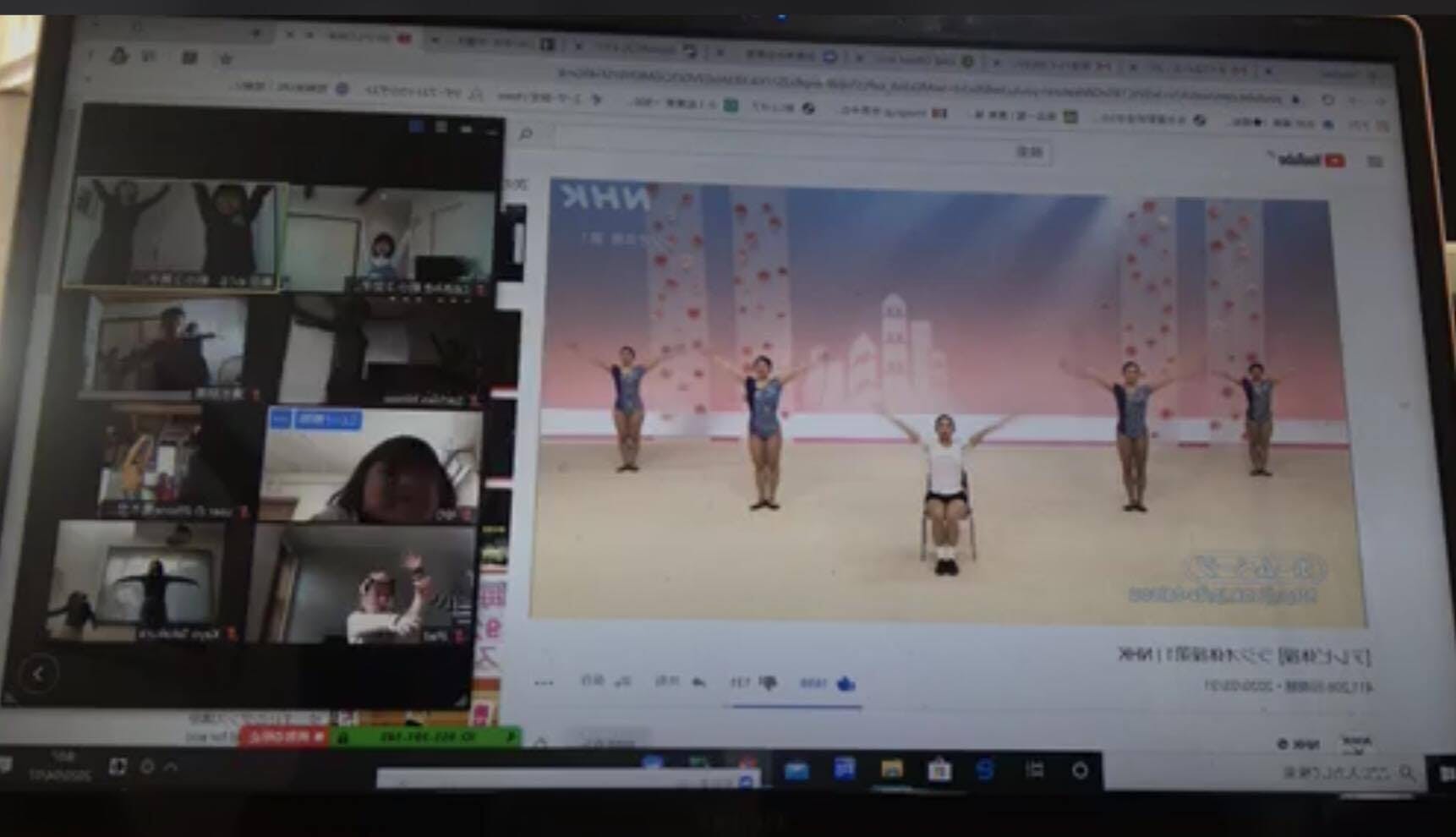Switch Zoom to the blue gallery view
1456x837 pixels.
coord(416,127)
